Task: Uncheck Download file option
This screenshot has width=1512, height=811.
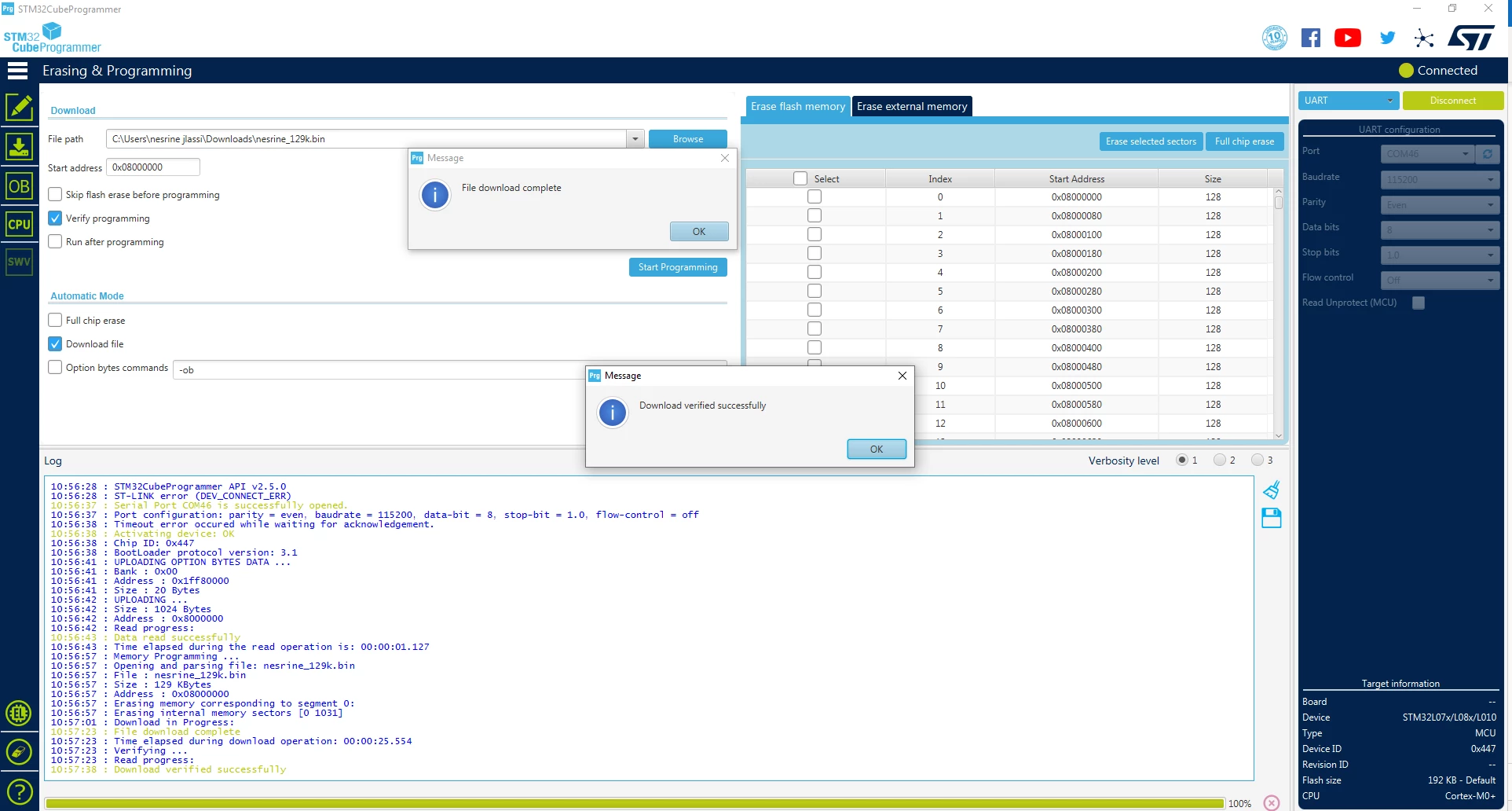Action: click(55, 343)
